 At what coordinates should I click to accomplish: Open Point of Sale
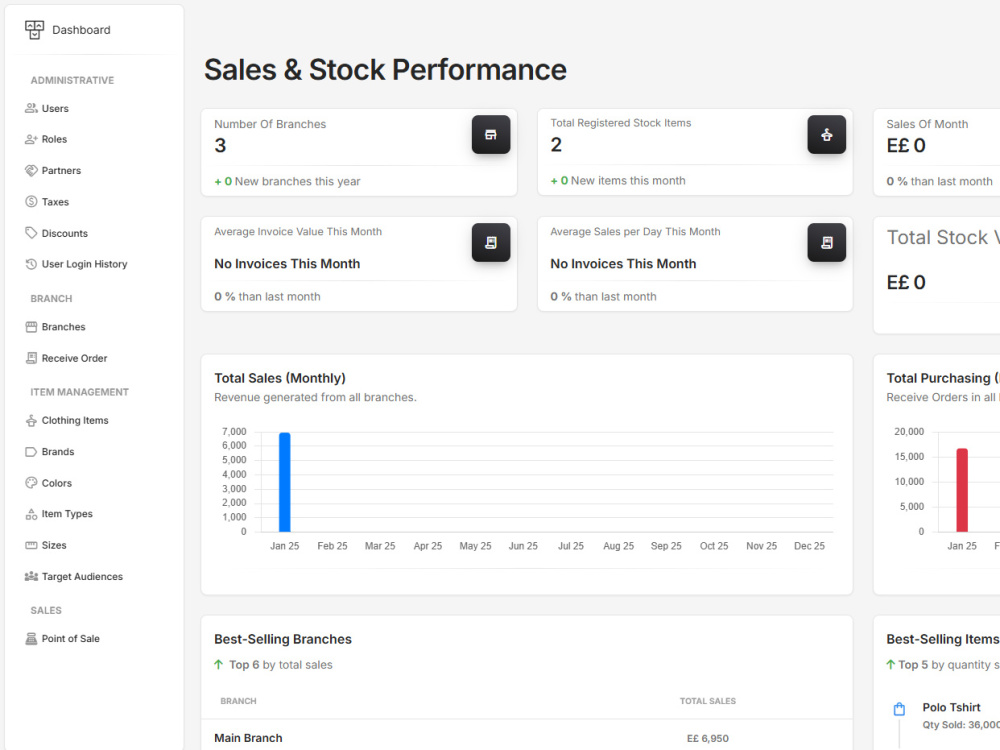pos(62,638)
